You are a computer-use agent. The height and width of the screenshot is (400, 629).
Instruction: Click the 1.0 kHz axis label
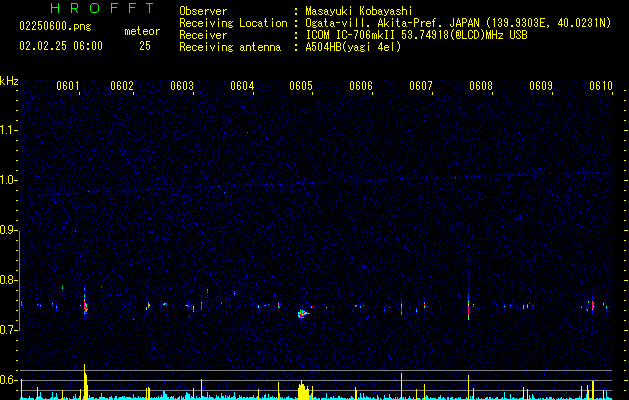click(8, 180)
